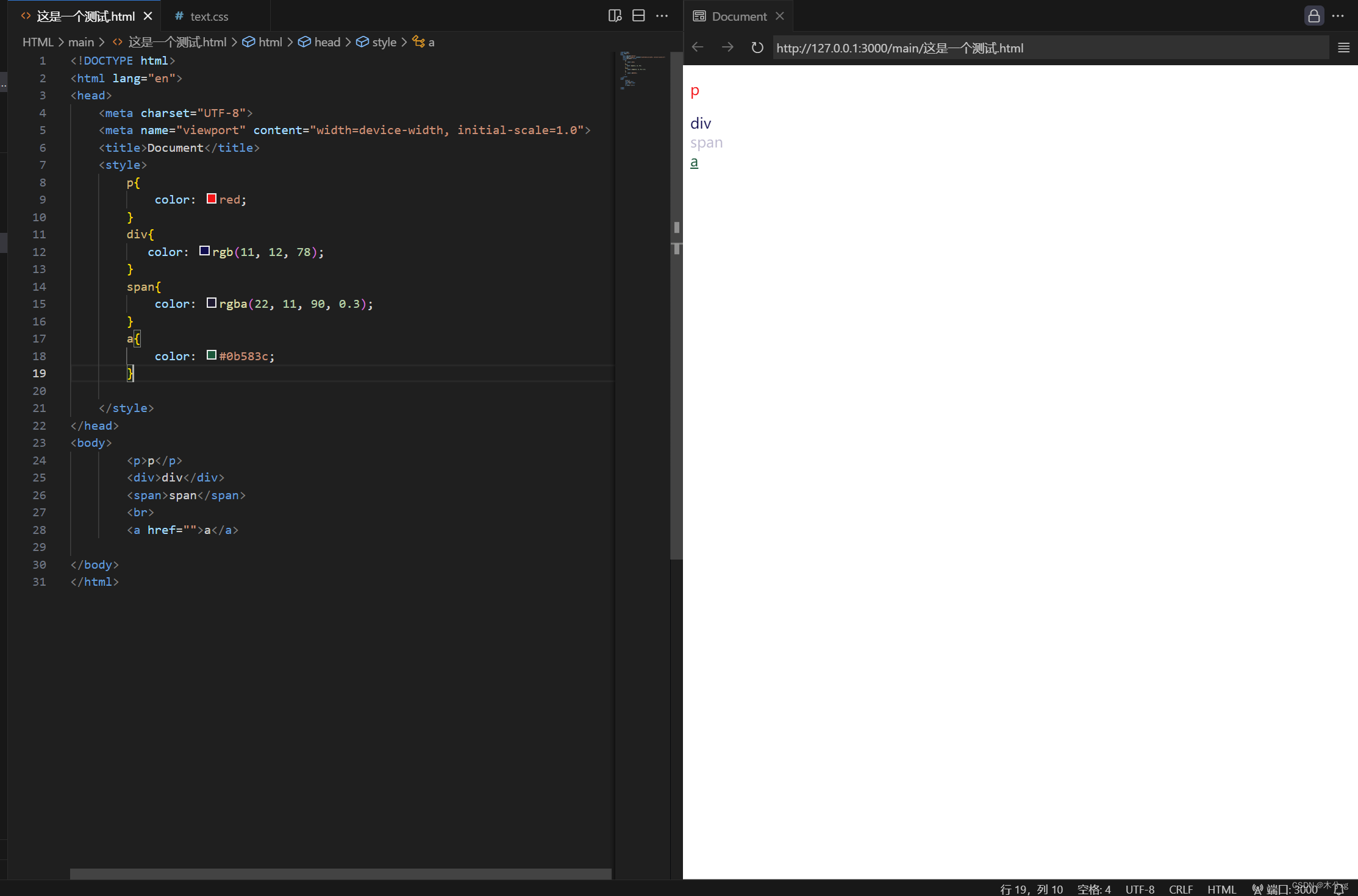Open the style breadcrumb dropdown
Viewport: 1358px width, 896px height.
coord(384,42)
